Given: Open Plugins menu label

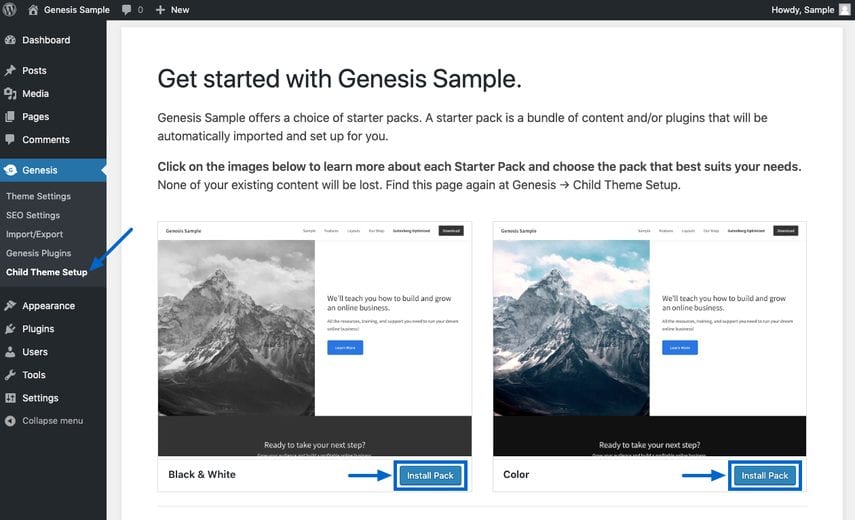Looking at the screenshot, I should [x=38, y=329].
